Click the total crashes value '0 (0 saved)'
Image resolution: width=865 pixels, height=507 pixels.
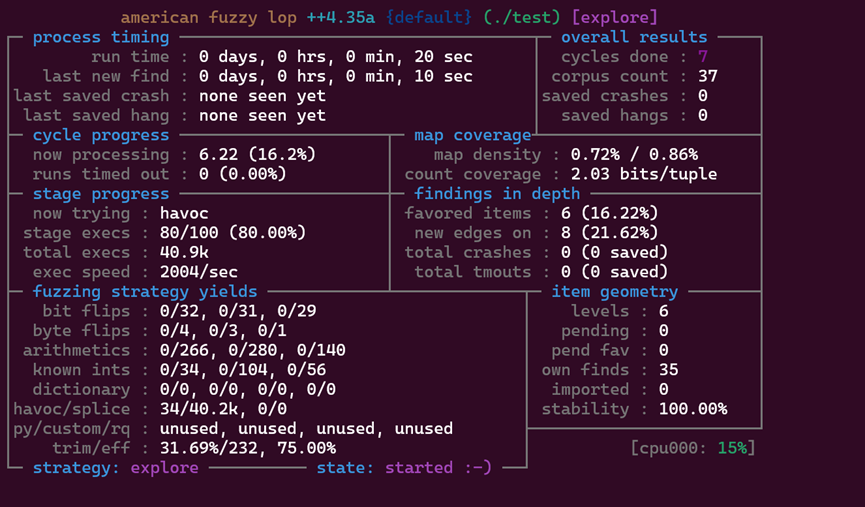(615, 253)
